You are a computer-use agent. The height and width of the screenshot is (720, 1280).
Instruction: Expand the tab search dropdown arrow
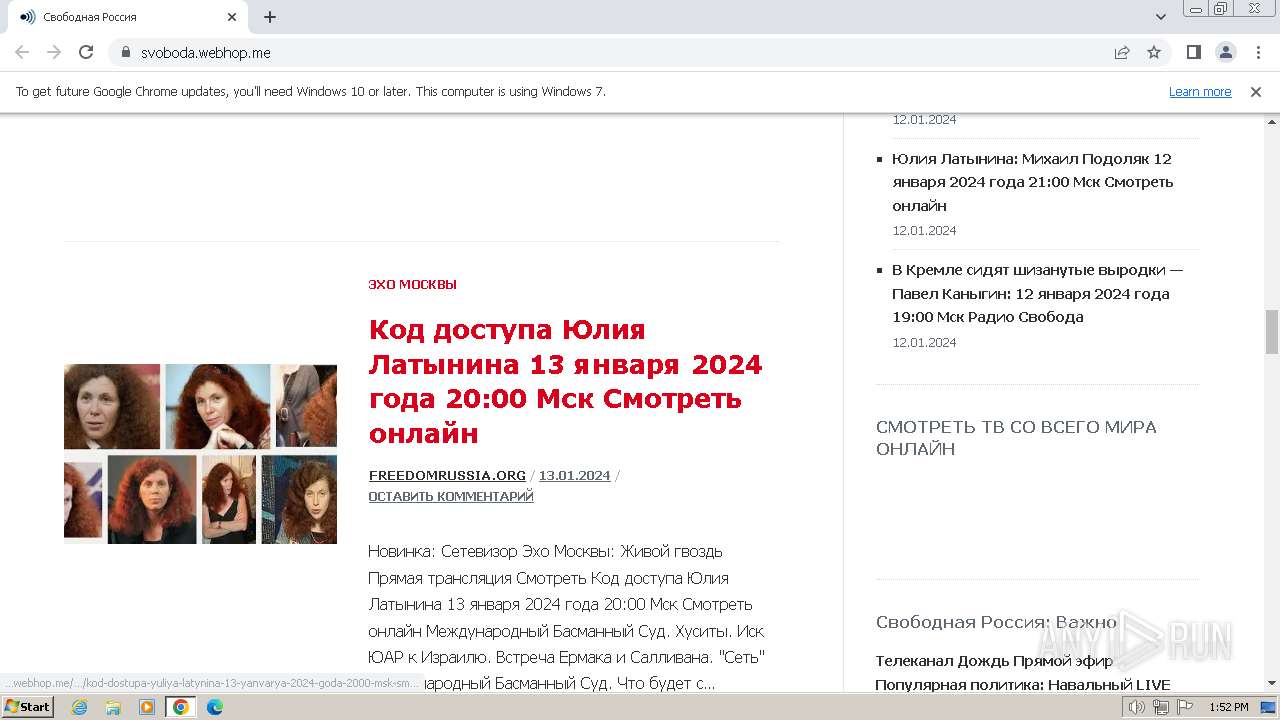(x=1161, y=17)
